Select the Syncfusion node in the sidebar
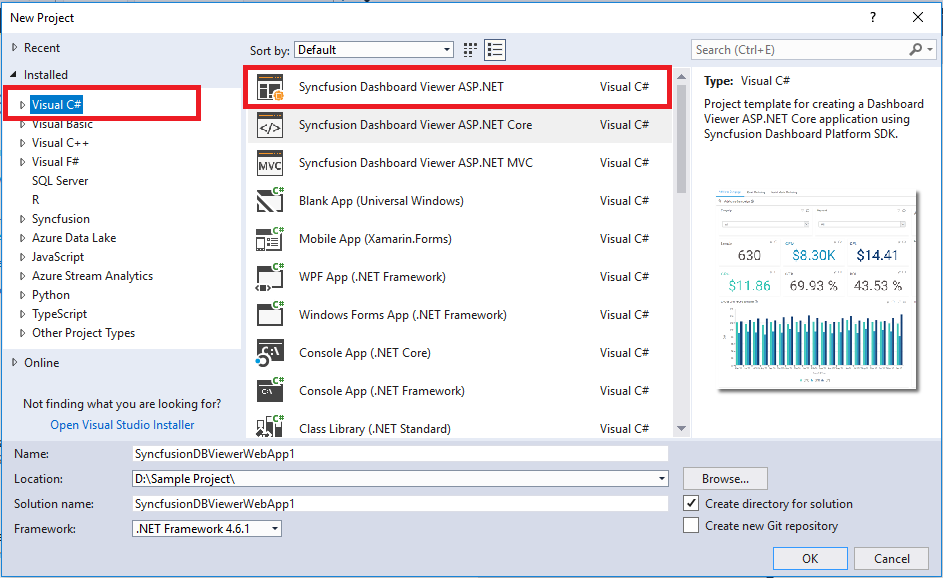This screenshot has height=578, width=943. tap(59, 218)
